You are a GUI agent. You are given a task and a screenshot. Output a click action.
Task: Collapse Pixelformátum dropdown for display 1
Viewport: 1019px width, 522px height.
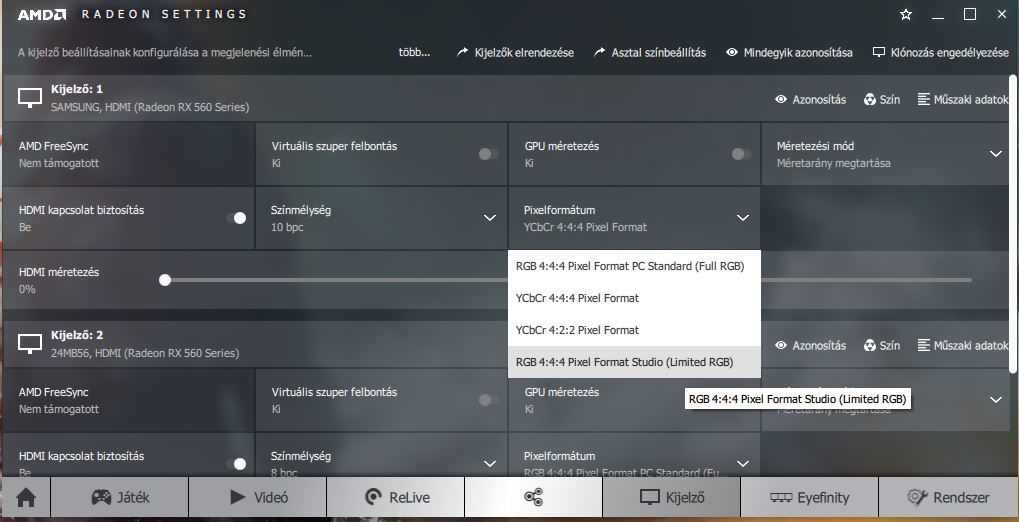(743, 218)
